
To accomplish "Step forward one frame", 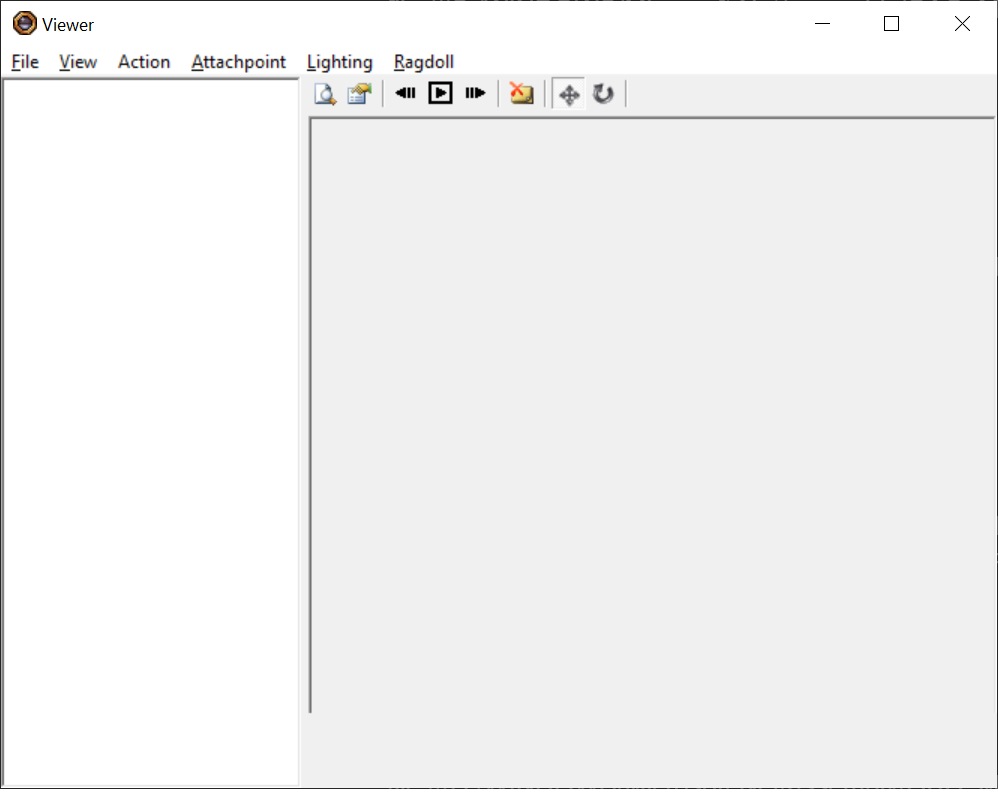I will point(475,93).
